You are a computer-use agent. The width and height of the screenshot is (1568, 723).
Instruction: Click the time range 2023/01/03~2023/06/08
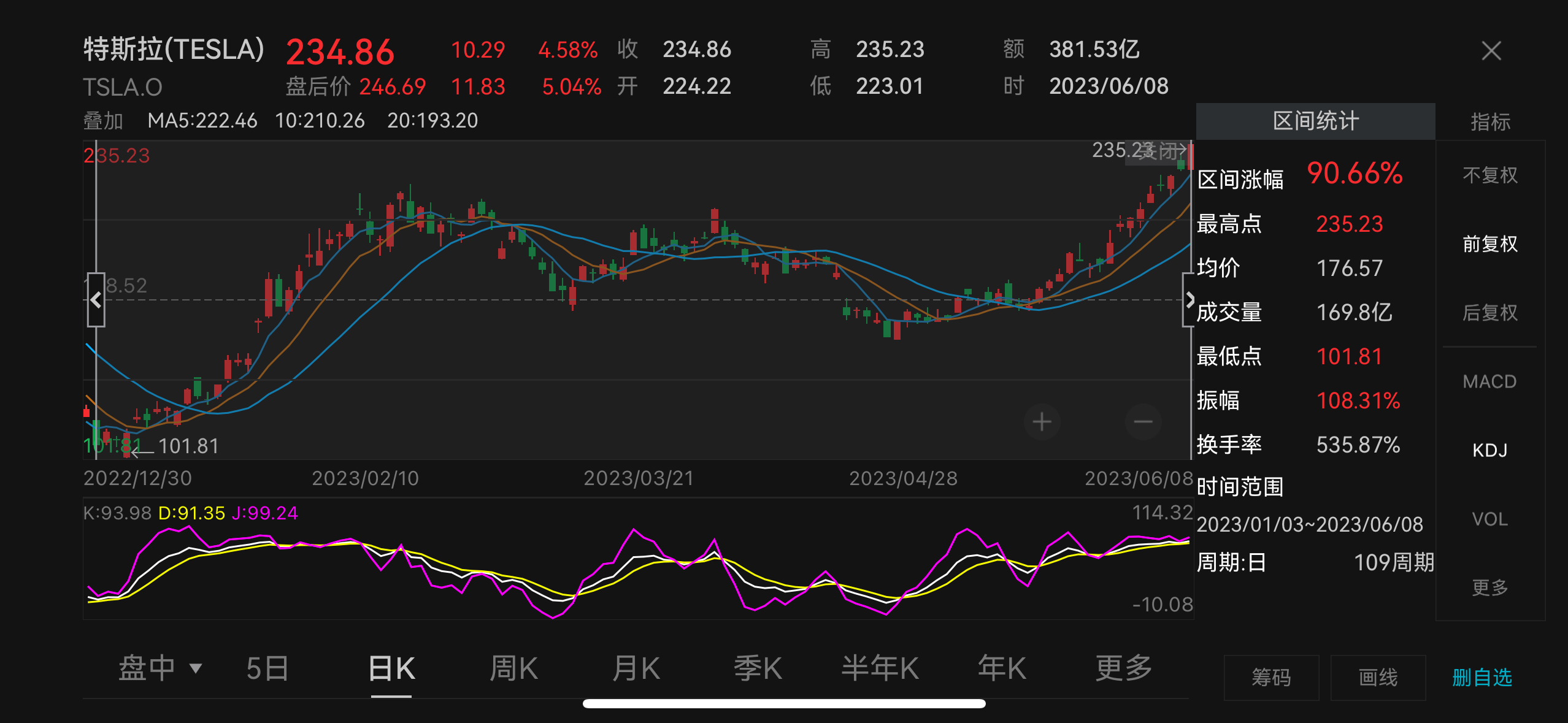tap(1310, 524)
